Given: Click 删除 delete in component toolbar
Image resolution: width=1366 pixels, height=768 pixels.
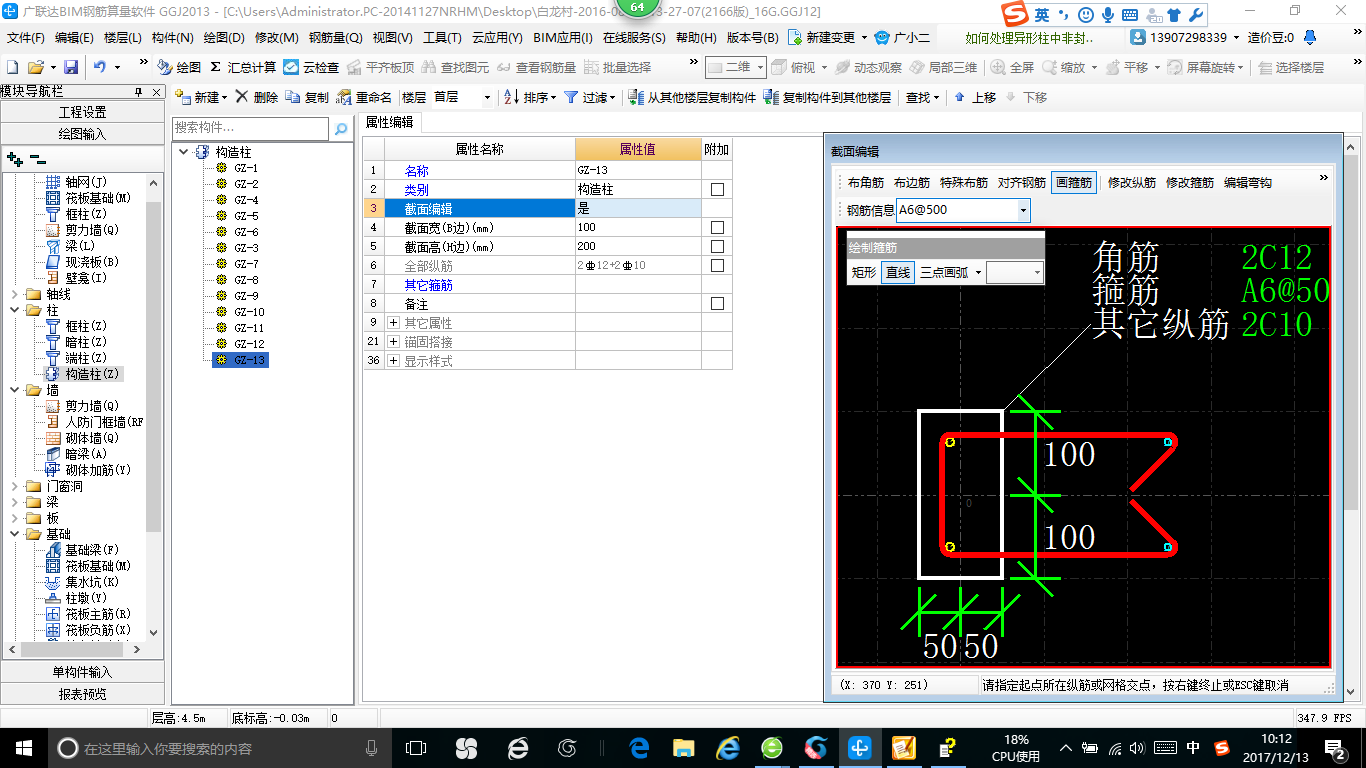Looking at the screenshot, I should click(257, 97).
